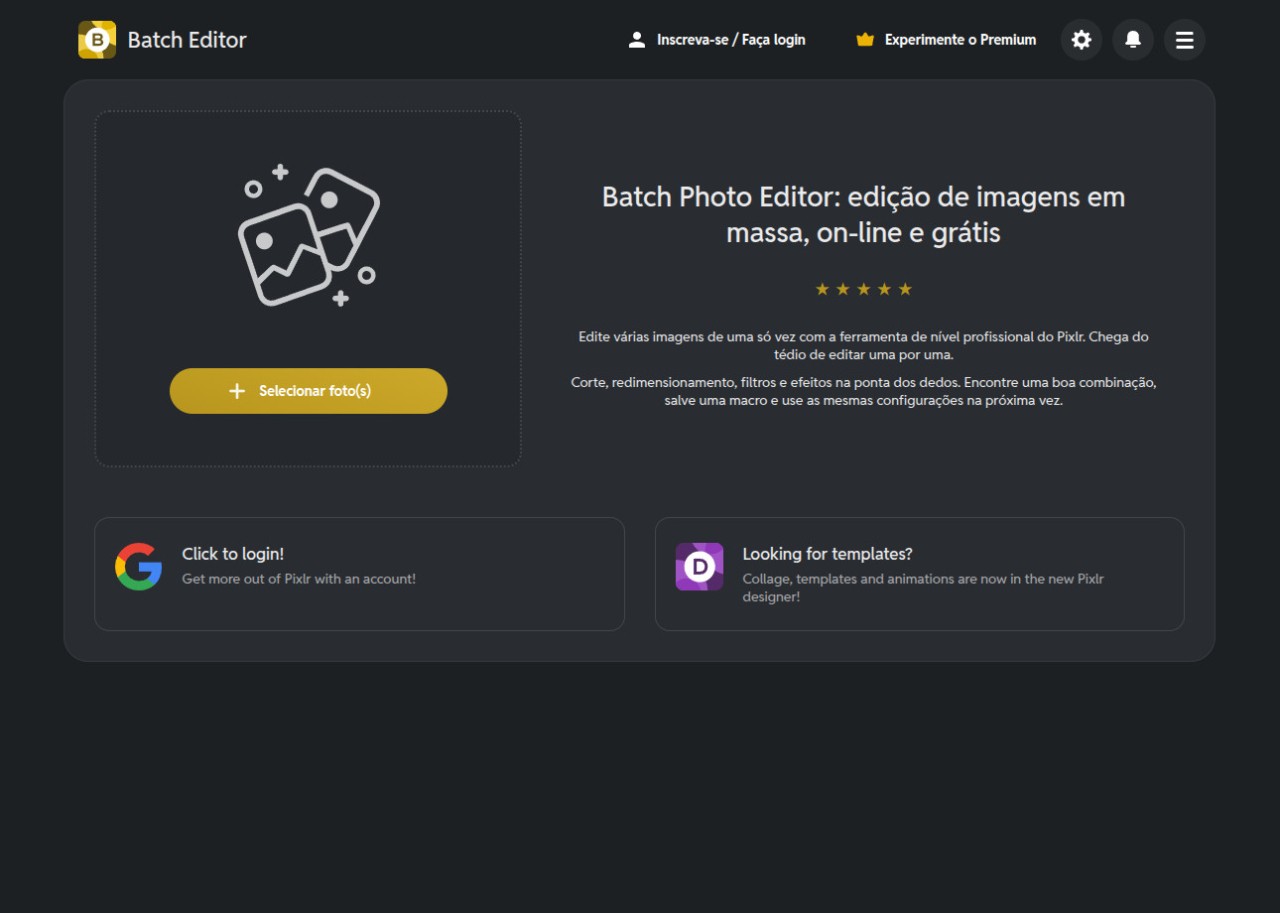The image size is (1280, 913).
Task: Click the 'Edite várias imagens' paragraph
Action: point(864,346)
